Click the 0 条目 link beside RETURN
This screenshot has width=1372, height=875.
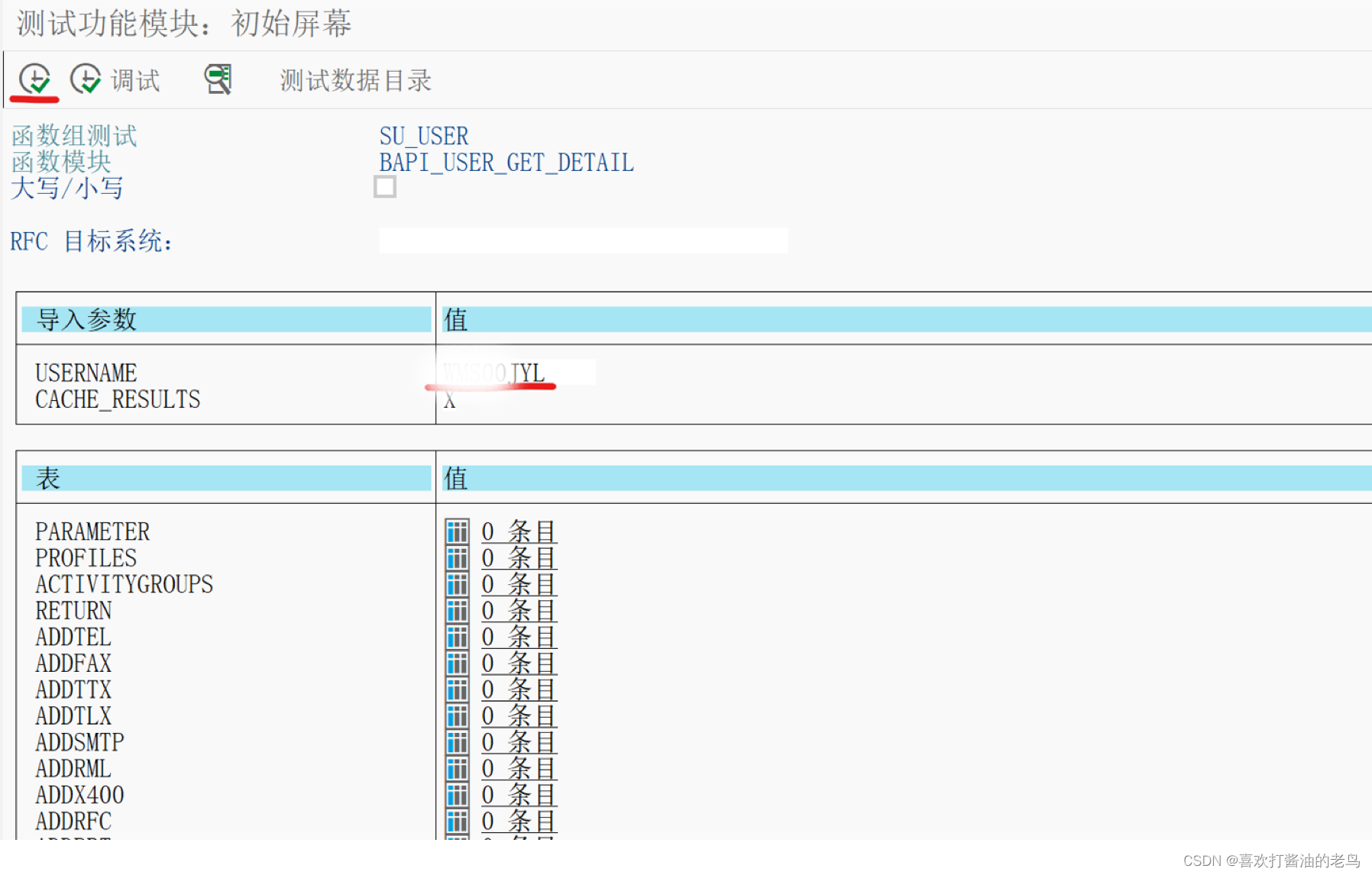[x=518, y=611]
